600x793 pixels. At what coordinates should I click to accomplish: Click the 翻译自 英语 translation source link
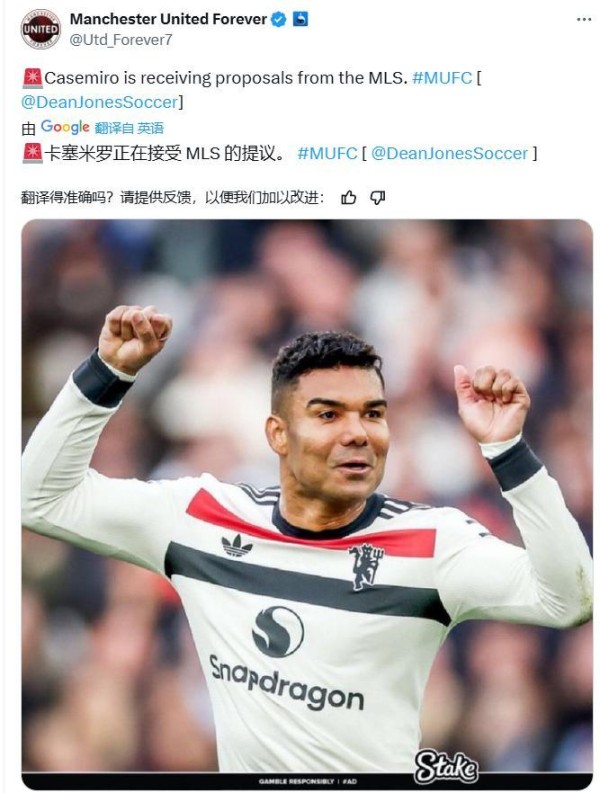pos(130,128)
